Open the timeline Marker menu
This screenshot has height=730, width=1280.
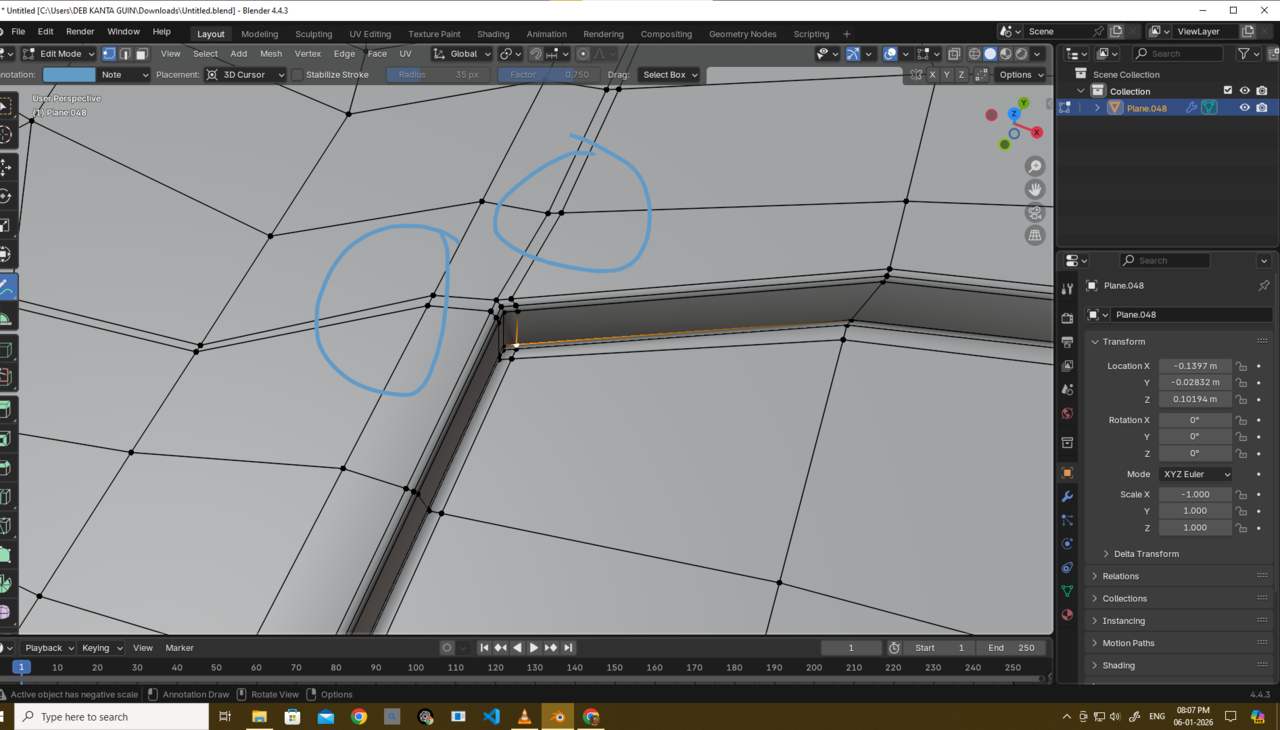(179, 648)
